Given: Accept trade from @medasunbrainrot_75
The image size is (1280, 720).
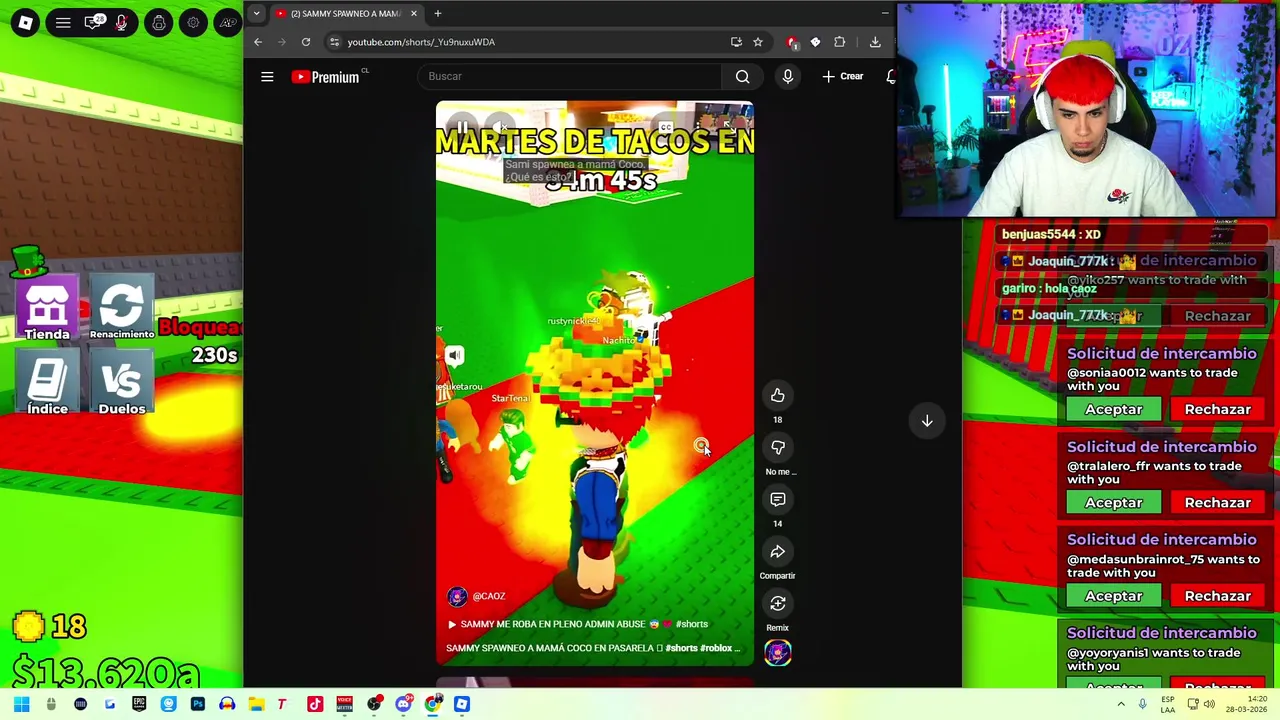Looking at the screenshot, I should click(x=1113, y=596).
